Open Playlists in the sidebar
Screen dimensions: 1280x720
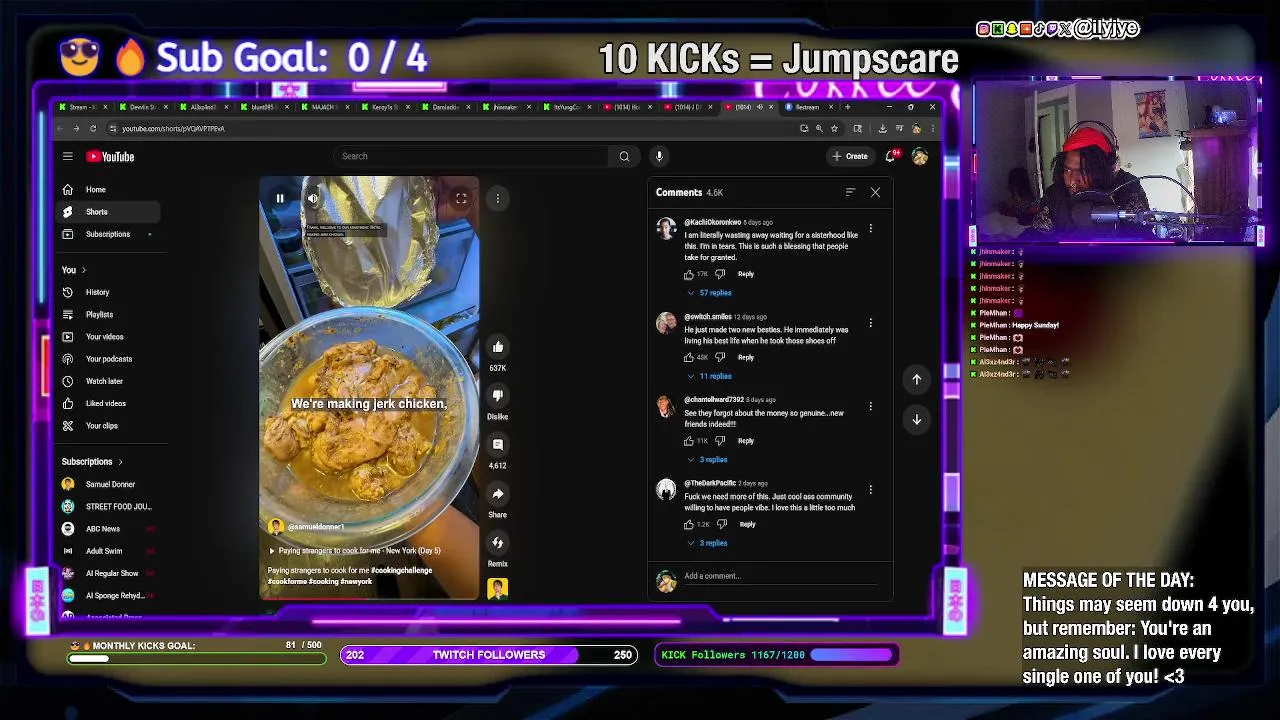(108, 314)
